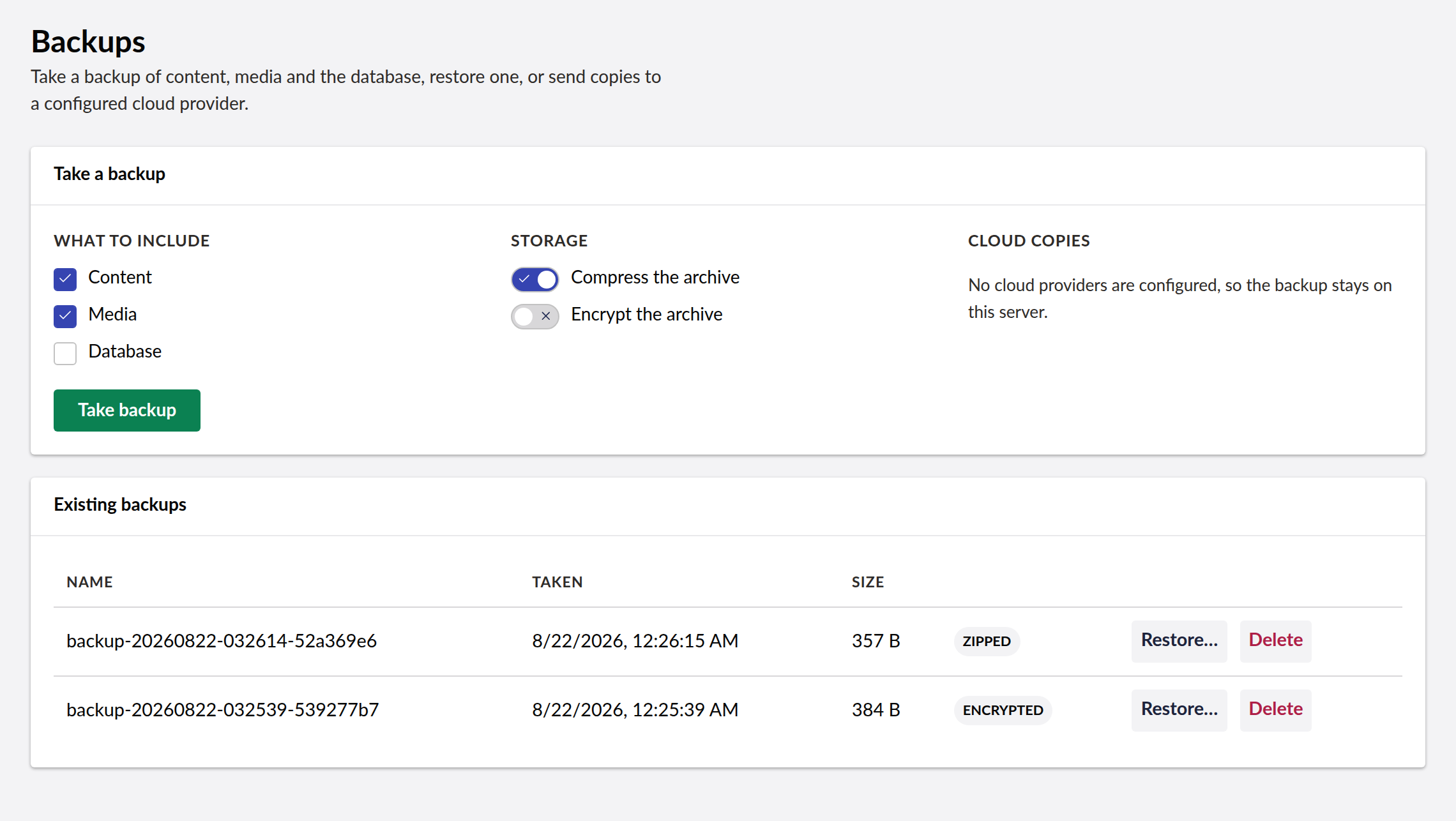
Task: Click the 384 B size value
Action: [876, 710]
